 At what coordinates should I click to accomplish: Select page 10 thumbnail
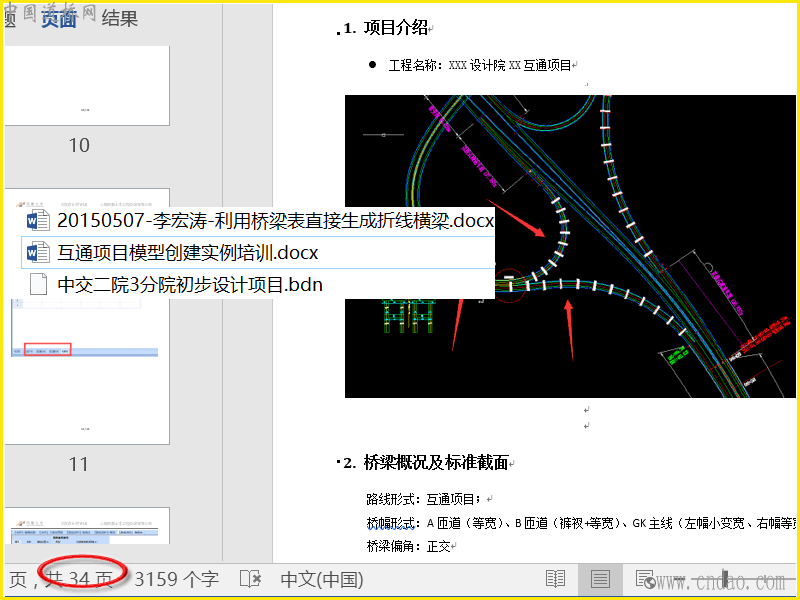pyautogui.click(x=87, y=86)
